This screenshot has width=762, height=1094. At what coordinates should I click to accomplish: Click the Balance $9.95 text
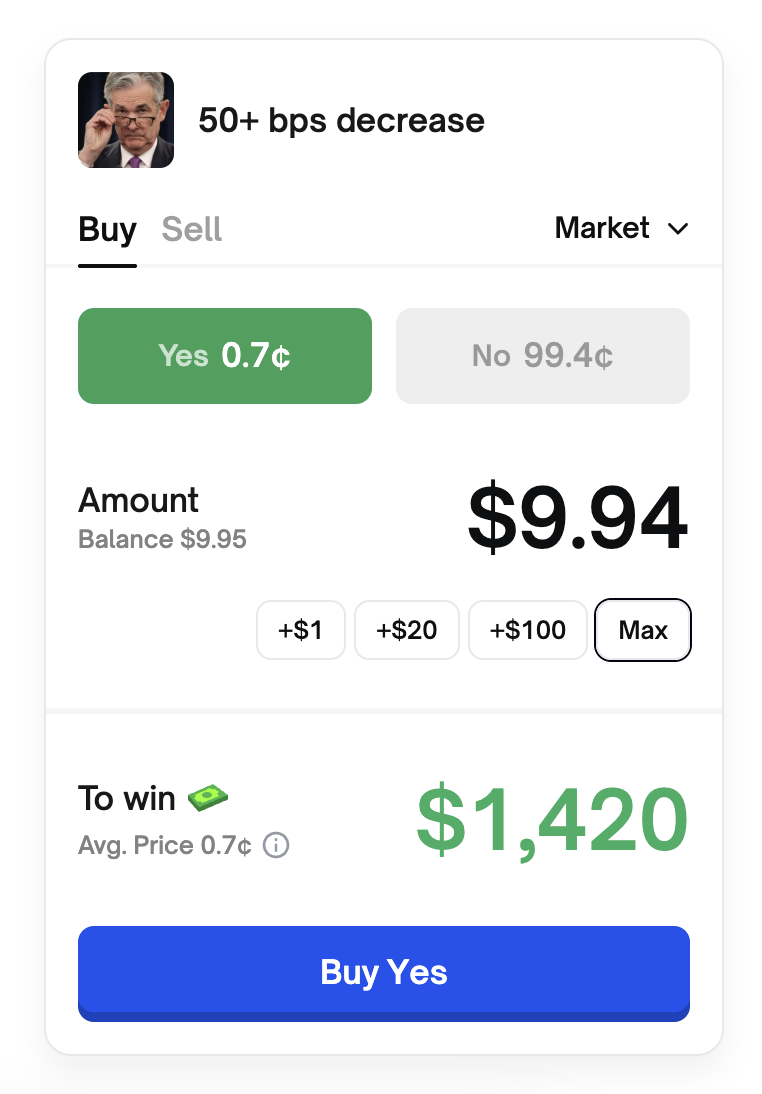point(162,540)
